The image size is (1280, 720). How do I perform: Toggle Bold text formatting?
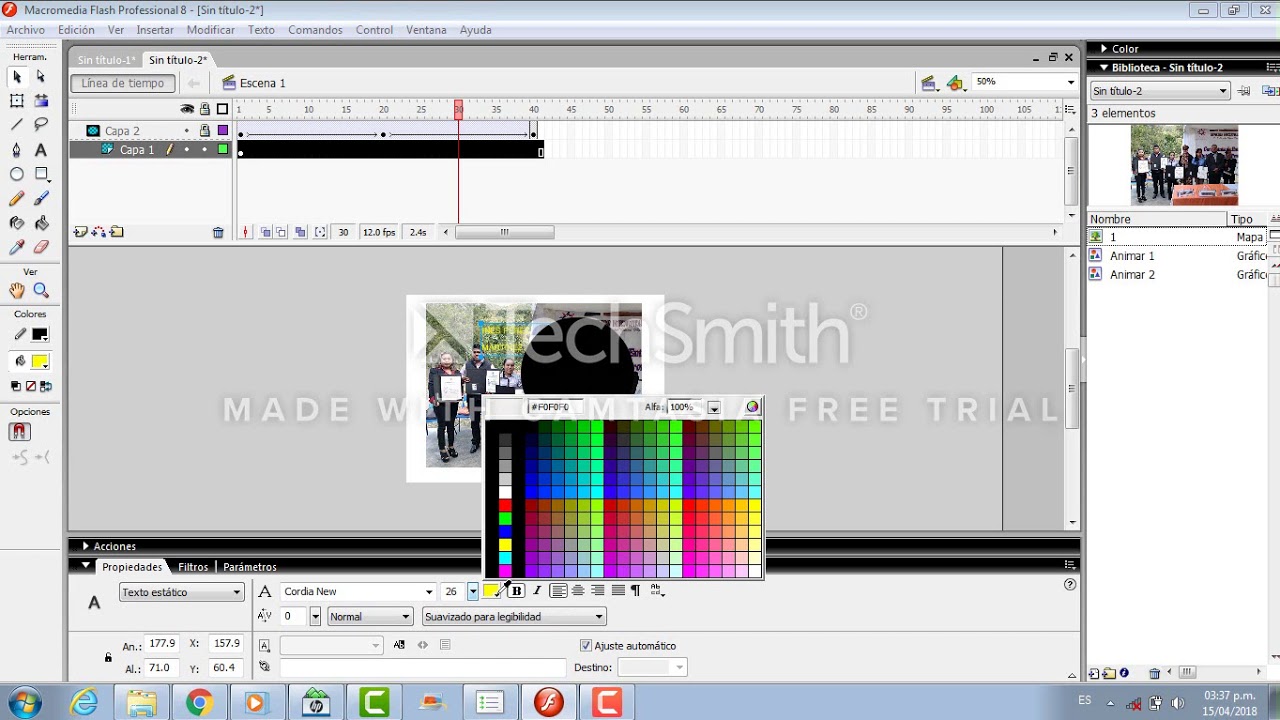pos(517,591)
